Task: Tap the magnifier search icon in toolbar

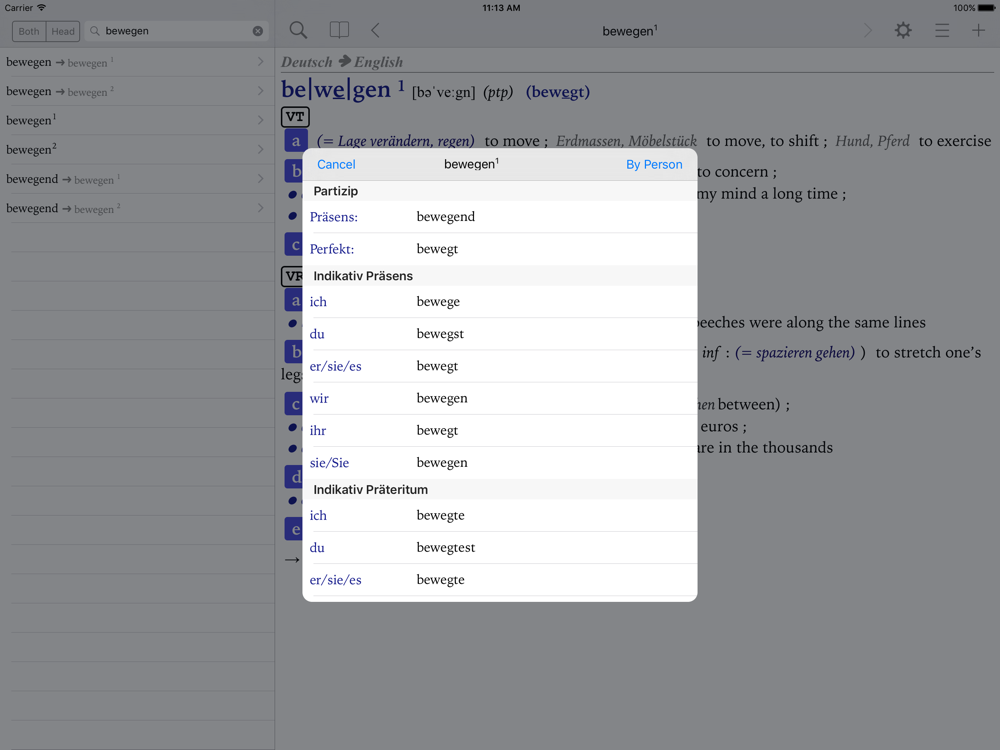Action: click(298, 30)
